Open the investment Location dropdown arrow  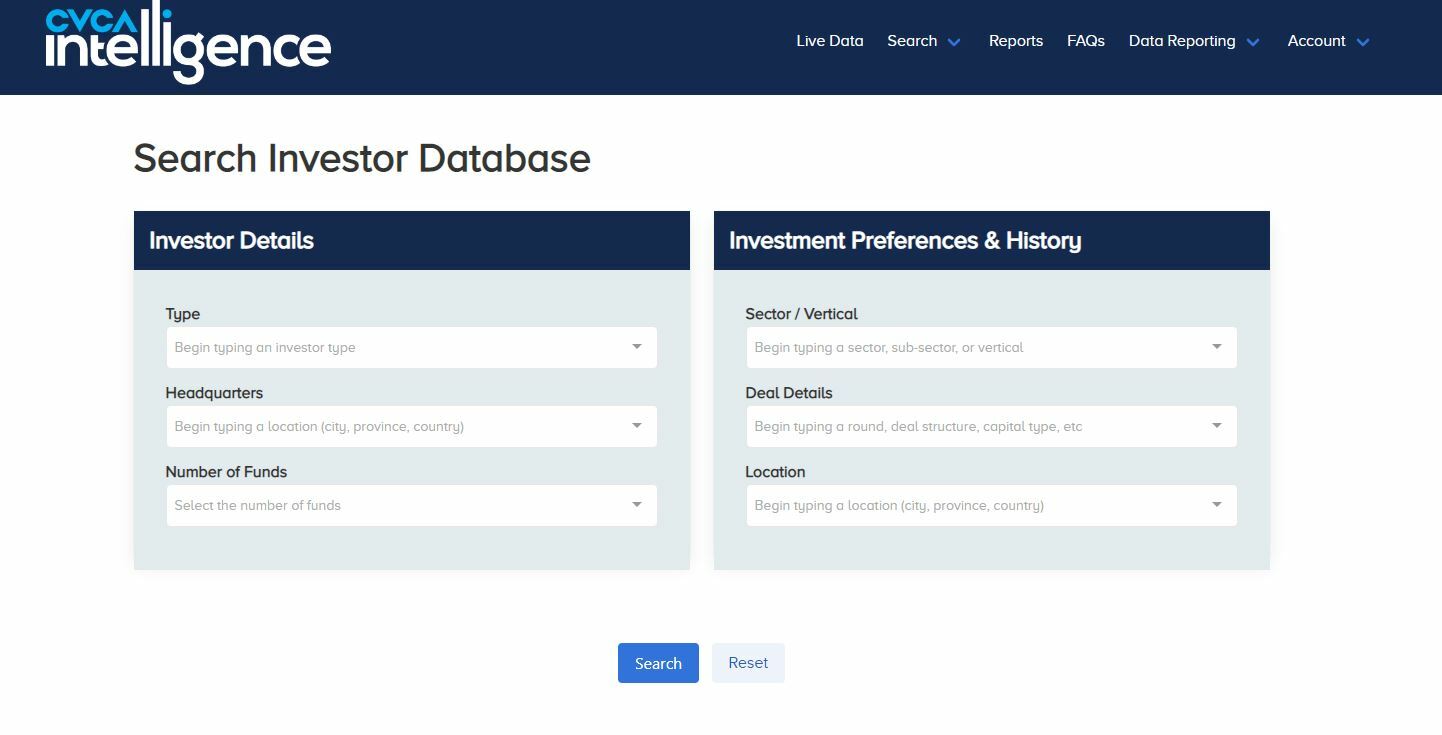pos(1216,505)
